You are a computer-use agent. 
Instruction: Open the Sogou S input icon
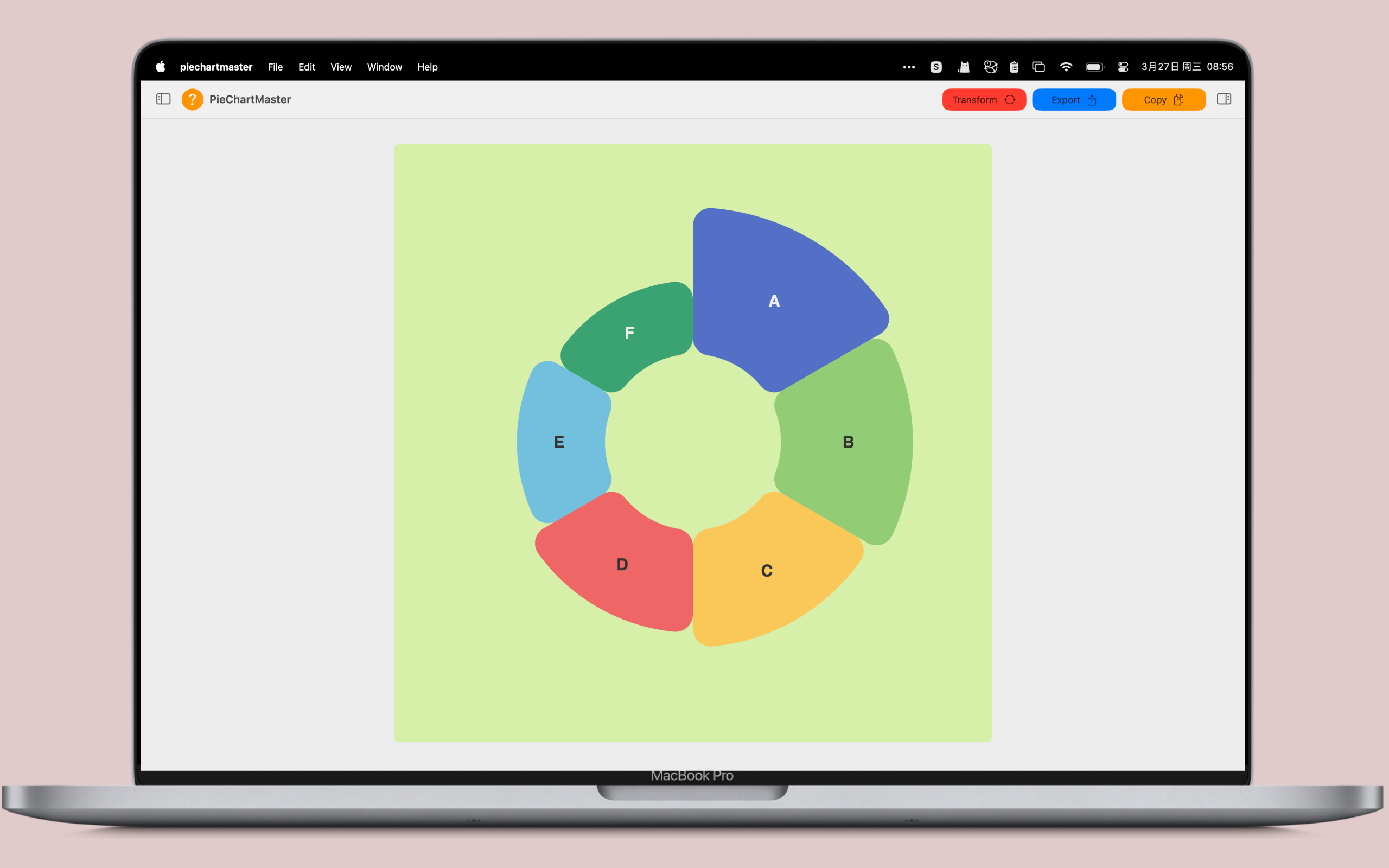[x=935, y=67]
